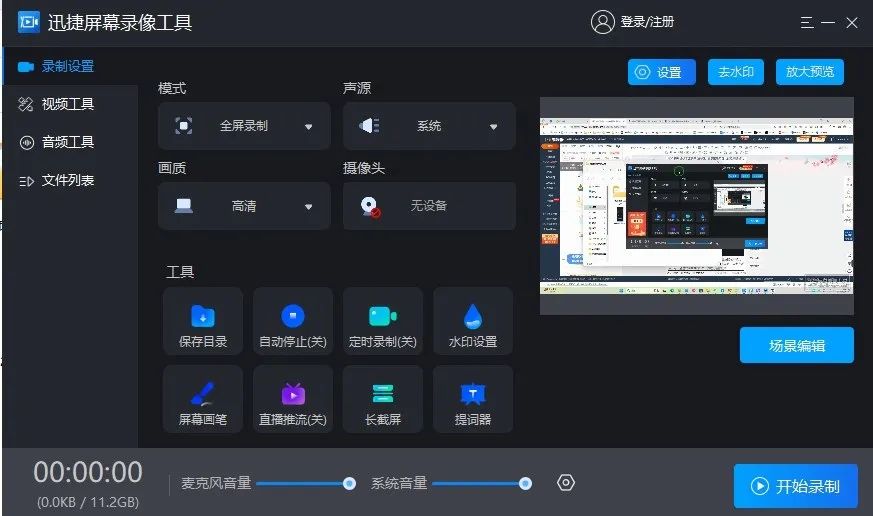Click the laptop icon in 画质 box
Viewport: 873px width, 516px height.
[x=184, y=206]
